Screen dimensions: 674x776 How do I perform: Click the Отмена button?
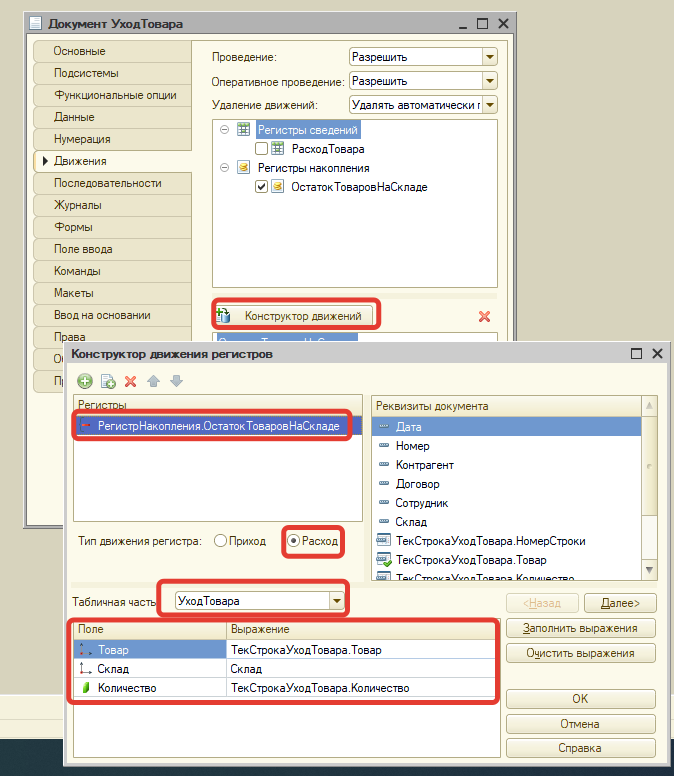tap(580, 724)
